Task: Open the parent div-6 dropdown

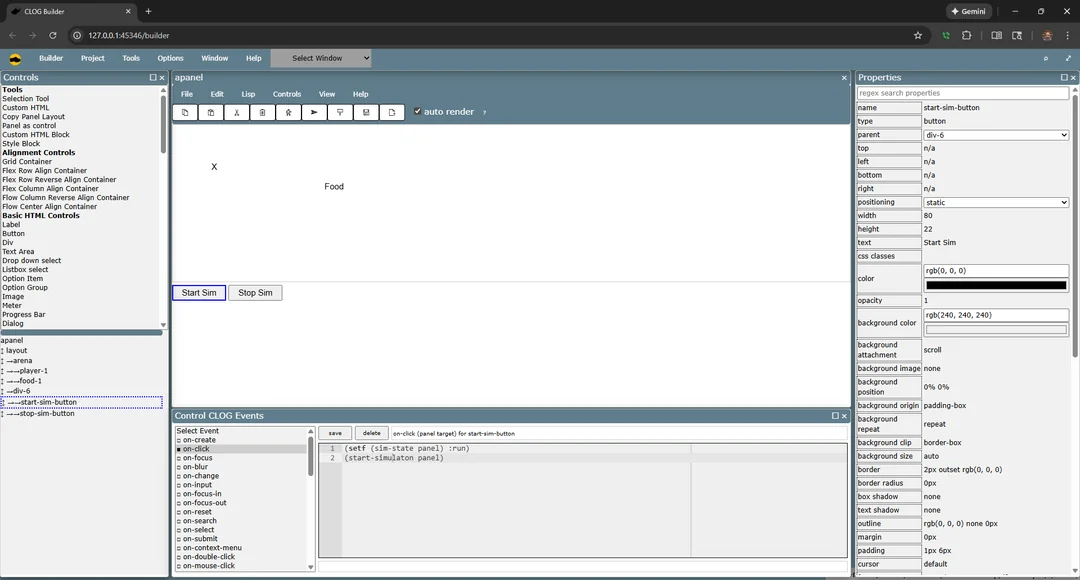Action: coord(995,135)
